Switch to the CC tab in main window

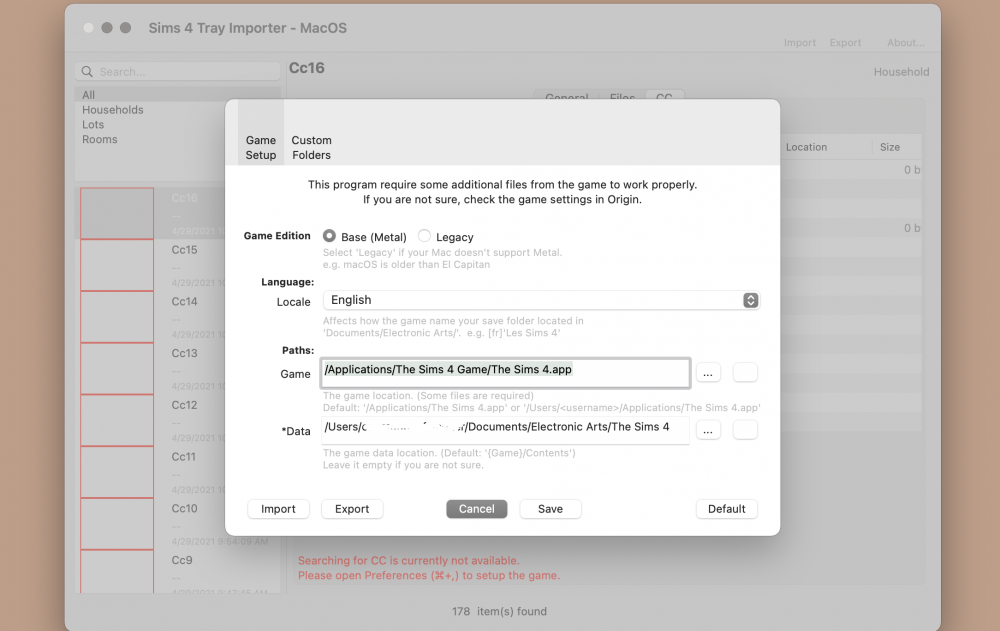coord(665,96)
